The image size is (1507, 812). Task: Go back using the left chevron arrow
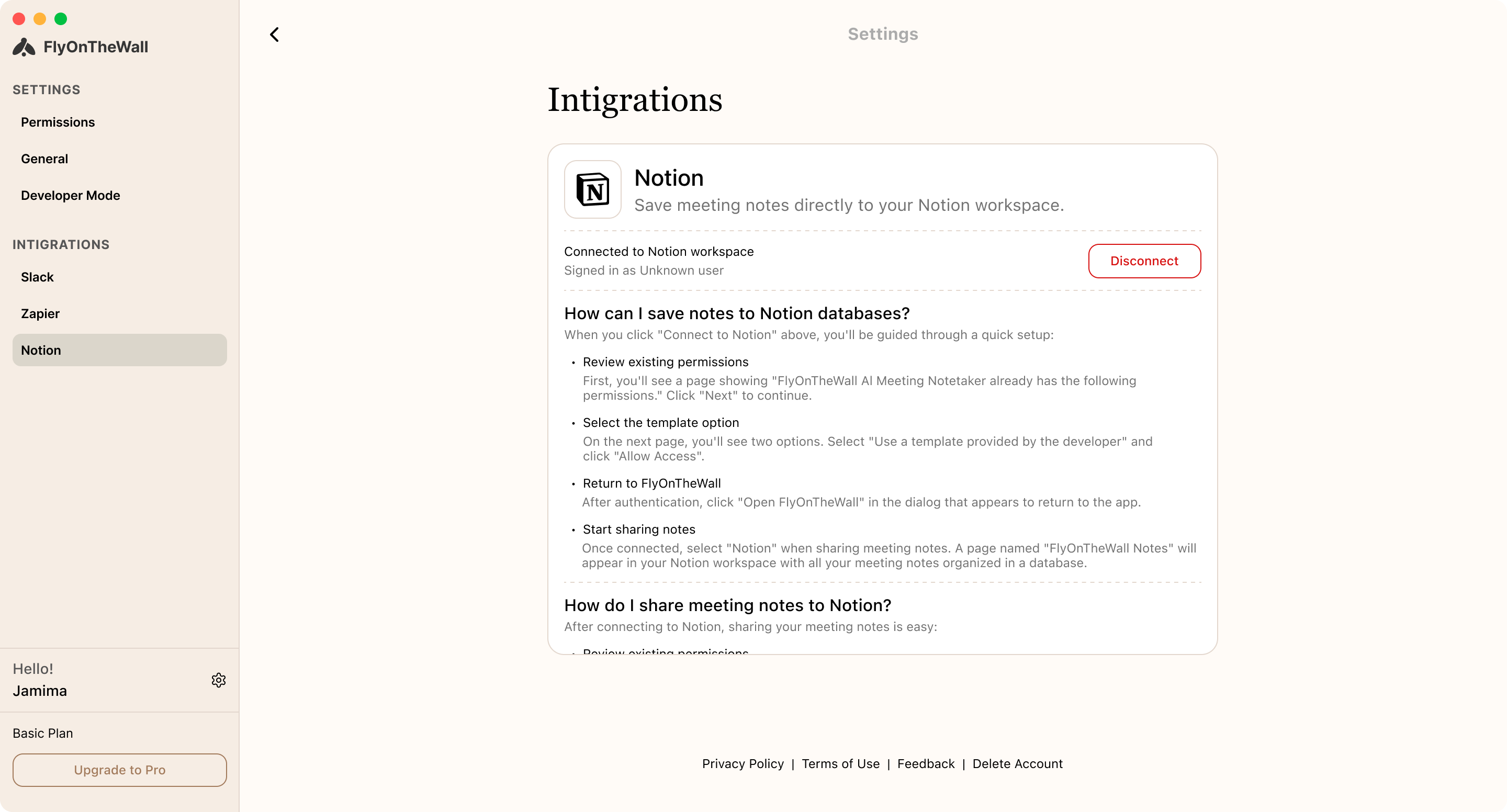(274, 35)
